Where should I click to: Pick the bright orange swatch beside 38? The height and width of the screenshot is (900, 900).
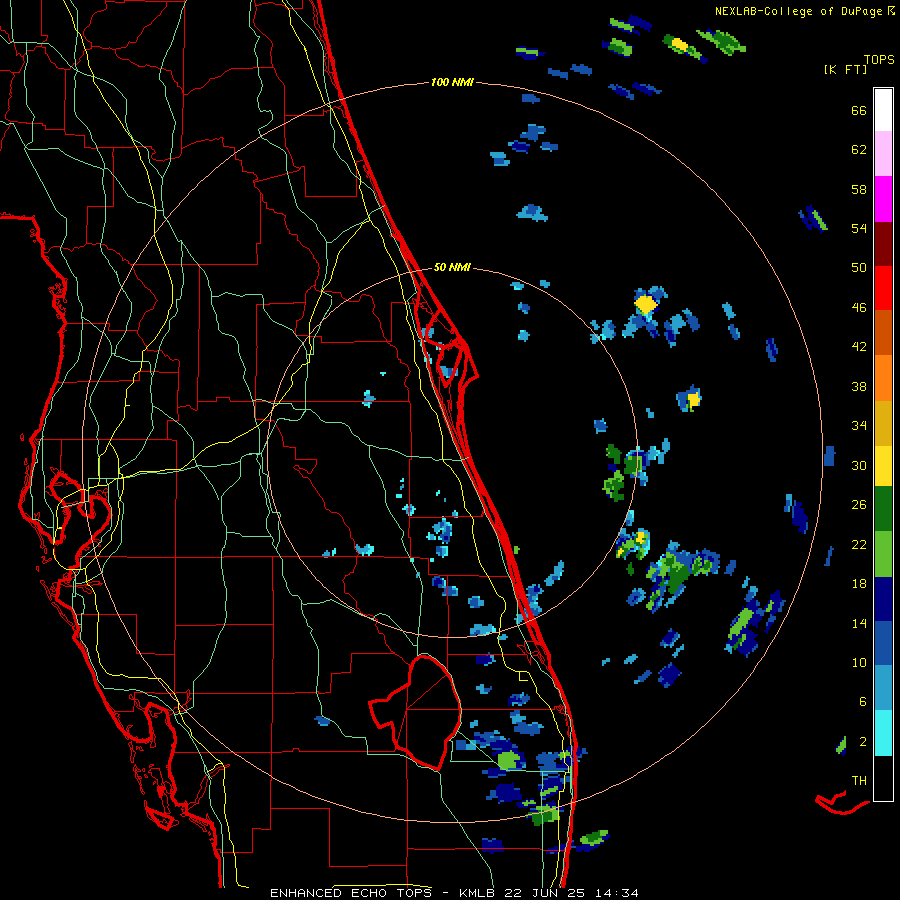click(883, 378)
